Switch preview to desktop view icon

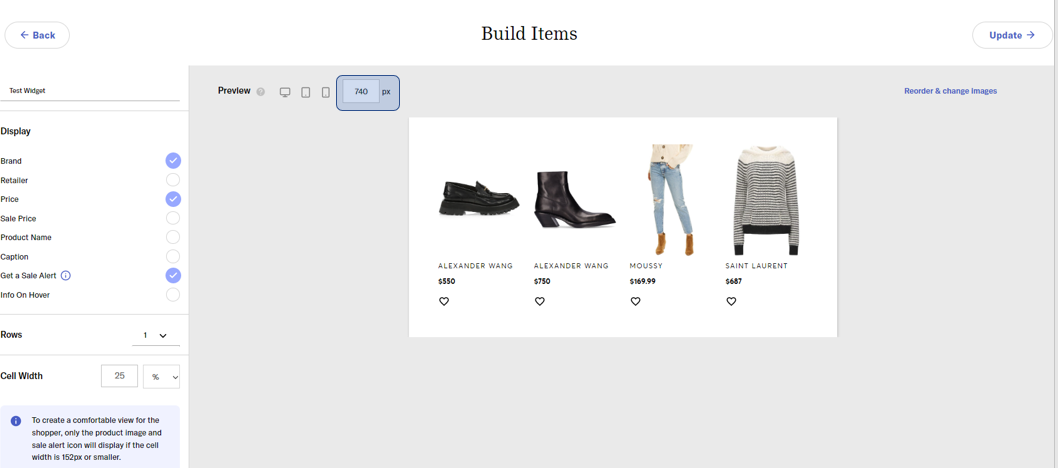(285, 92)
